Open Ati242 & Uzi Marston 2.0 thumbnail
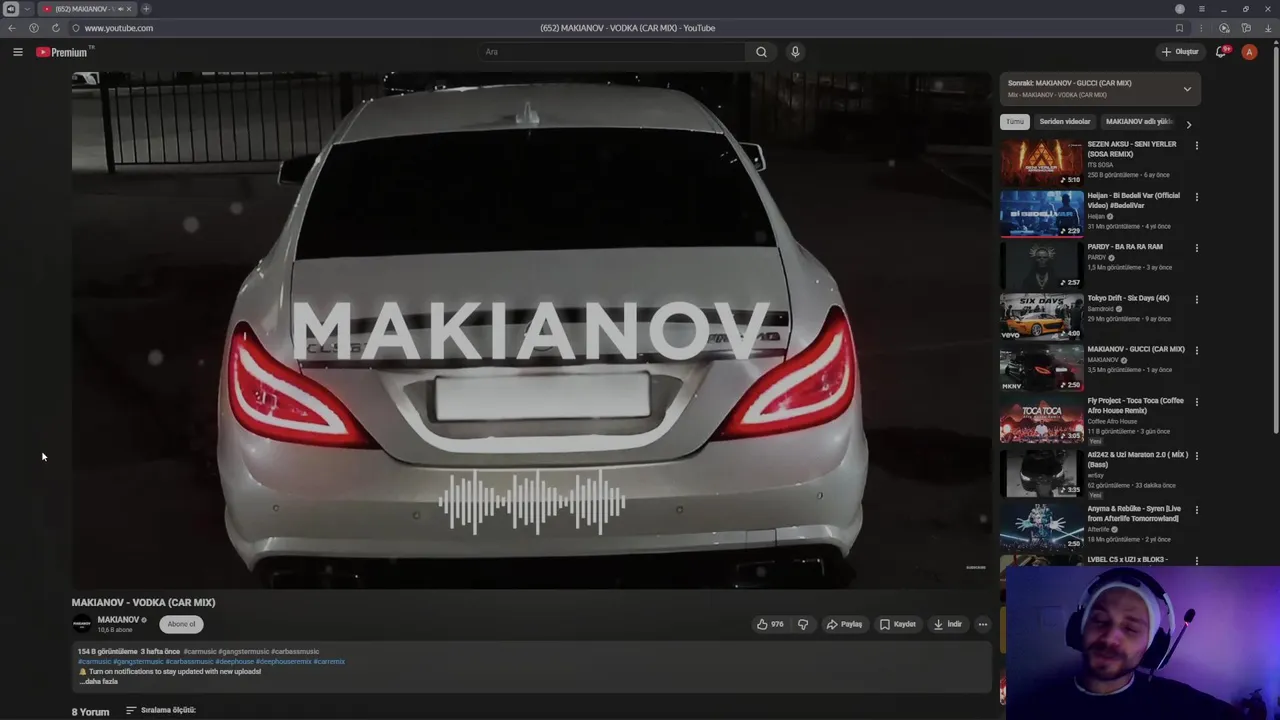The height and width of the screenshot is (720, 1280). 1042,473
